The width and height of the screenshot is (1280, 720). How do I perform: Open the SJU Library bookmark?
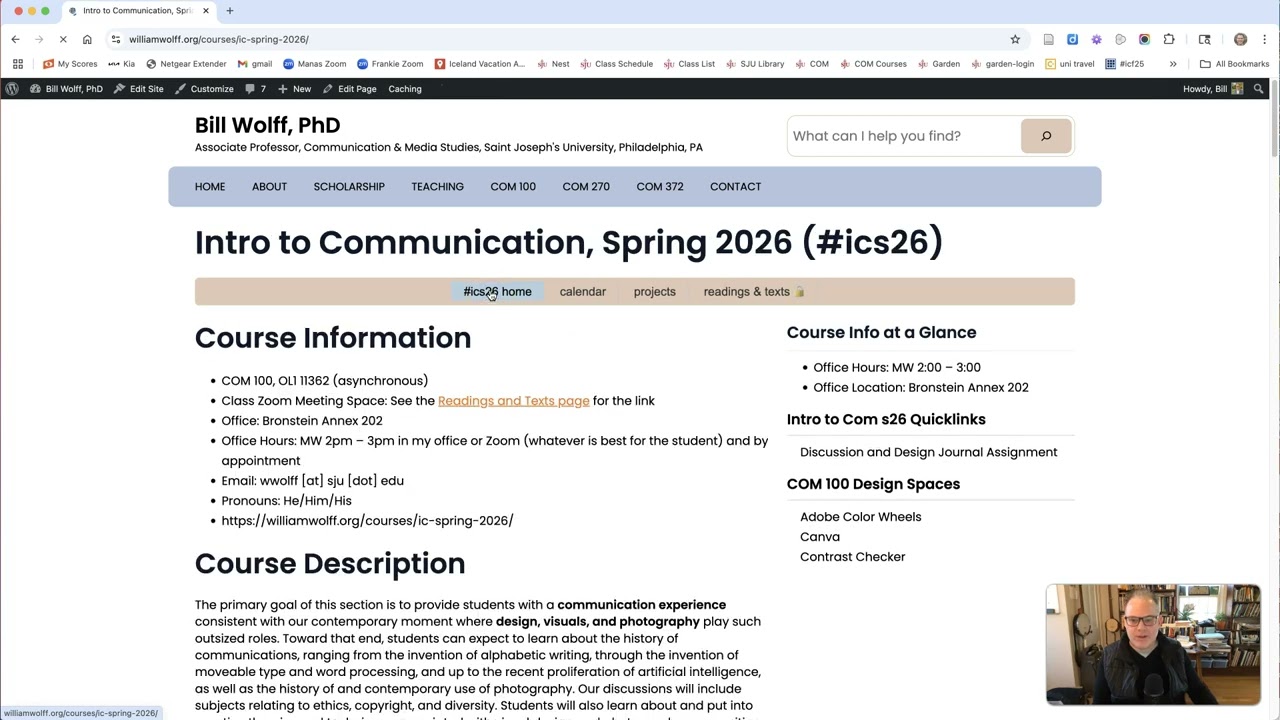[755, 64]
